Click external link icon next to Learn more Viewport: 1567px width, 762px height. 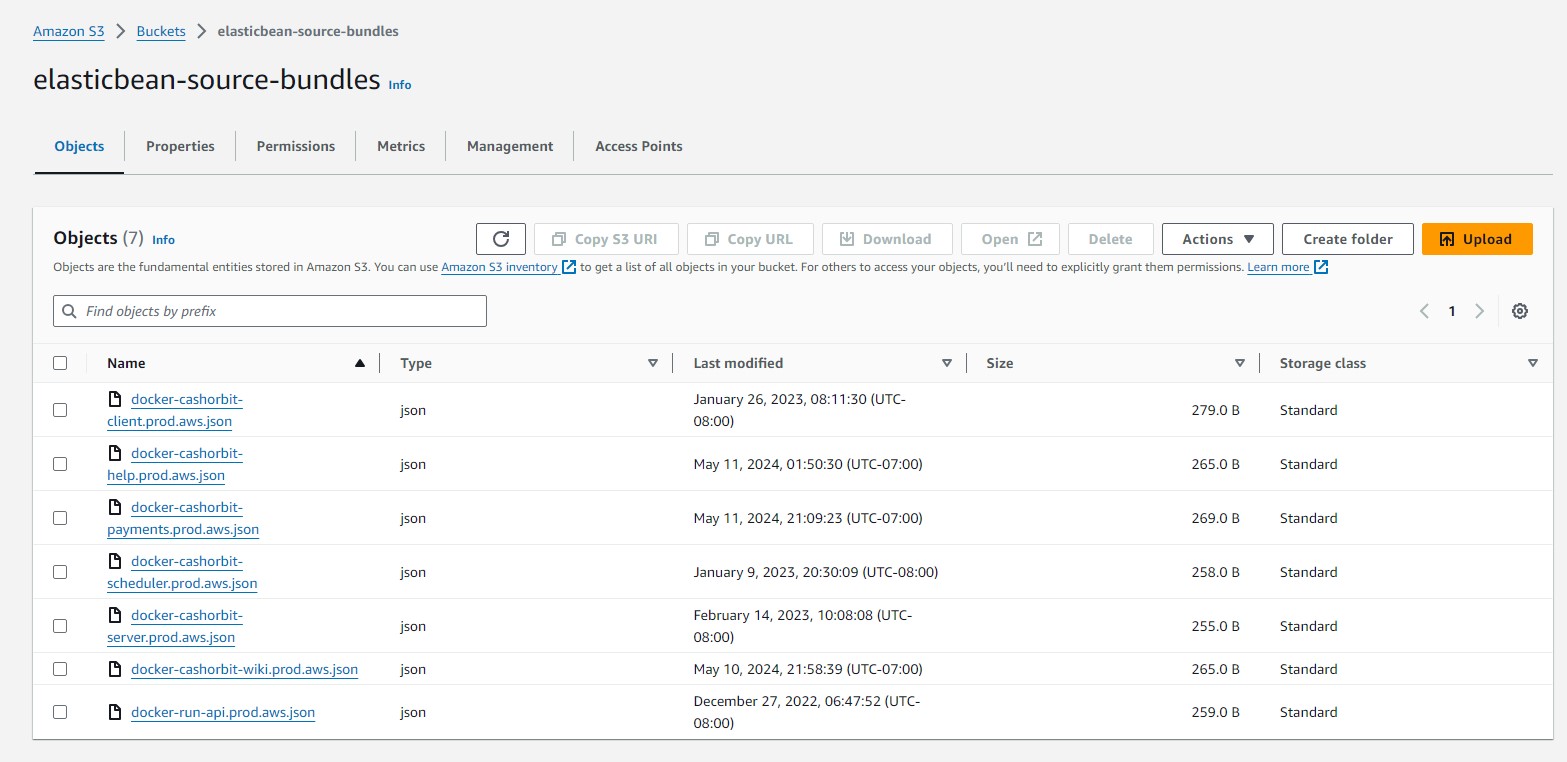1321,267
